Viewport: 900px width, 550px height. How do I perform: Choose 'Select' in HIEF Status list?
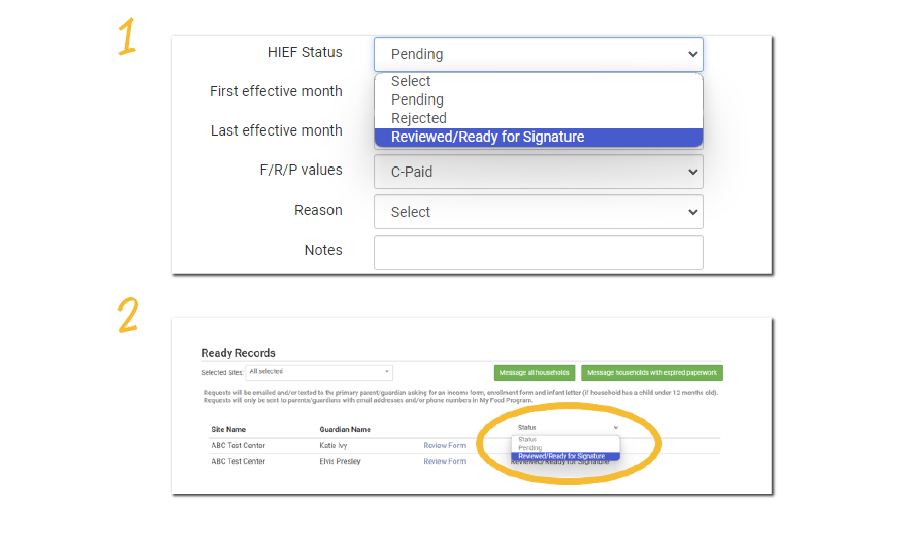pyautogui.click(x=411, y=81)
